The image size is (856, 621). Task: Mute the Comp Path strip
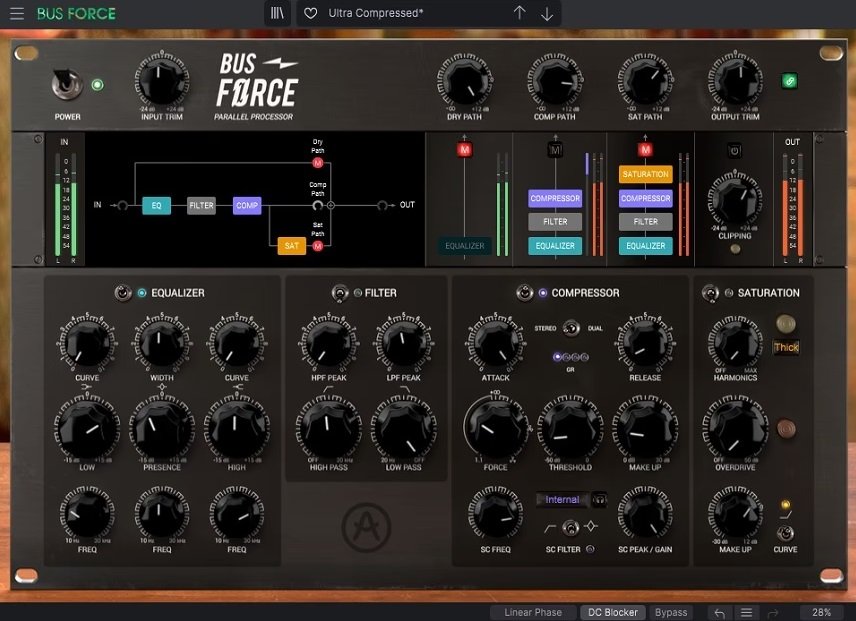point(555,150)
